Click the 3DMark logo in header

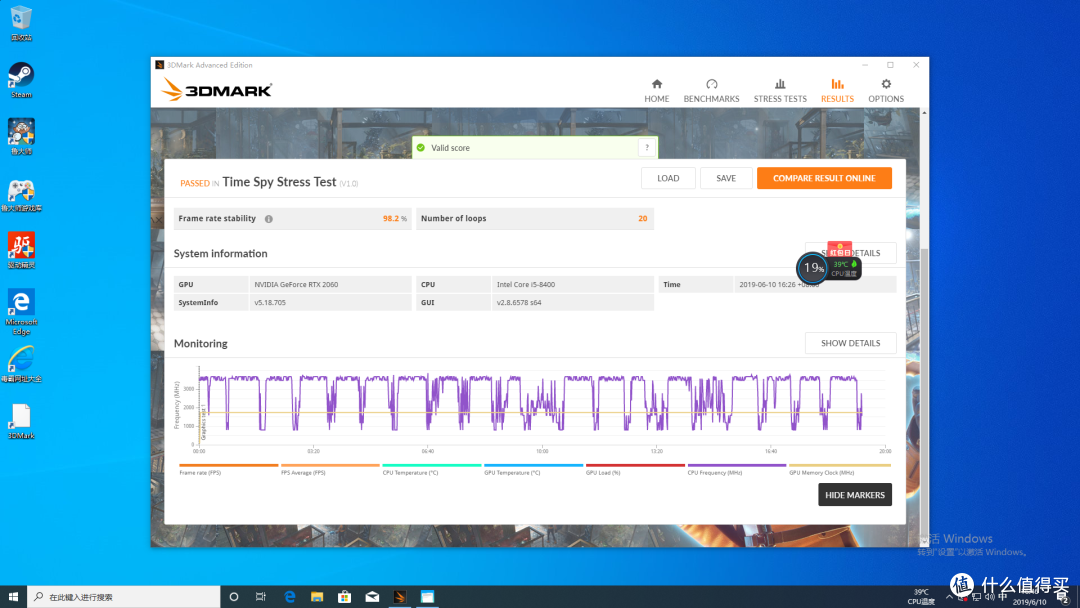[217, 90]
